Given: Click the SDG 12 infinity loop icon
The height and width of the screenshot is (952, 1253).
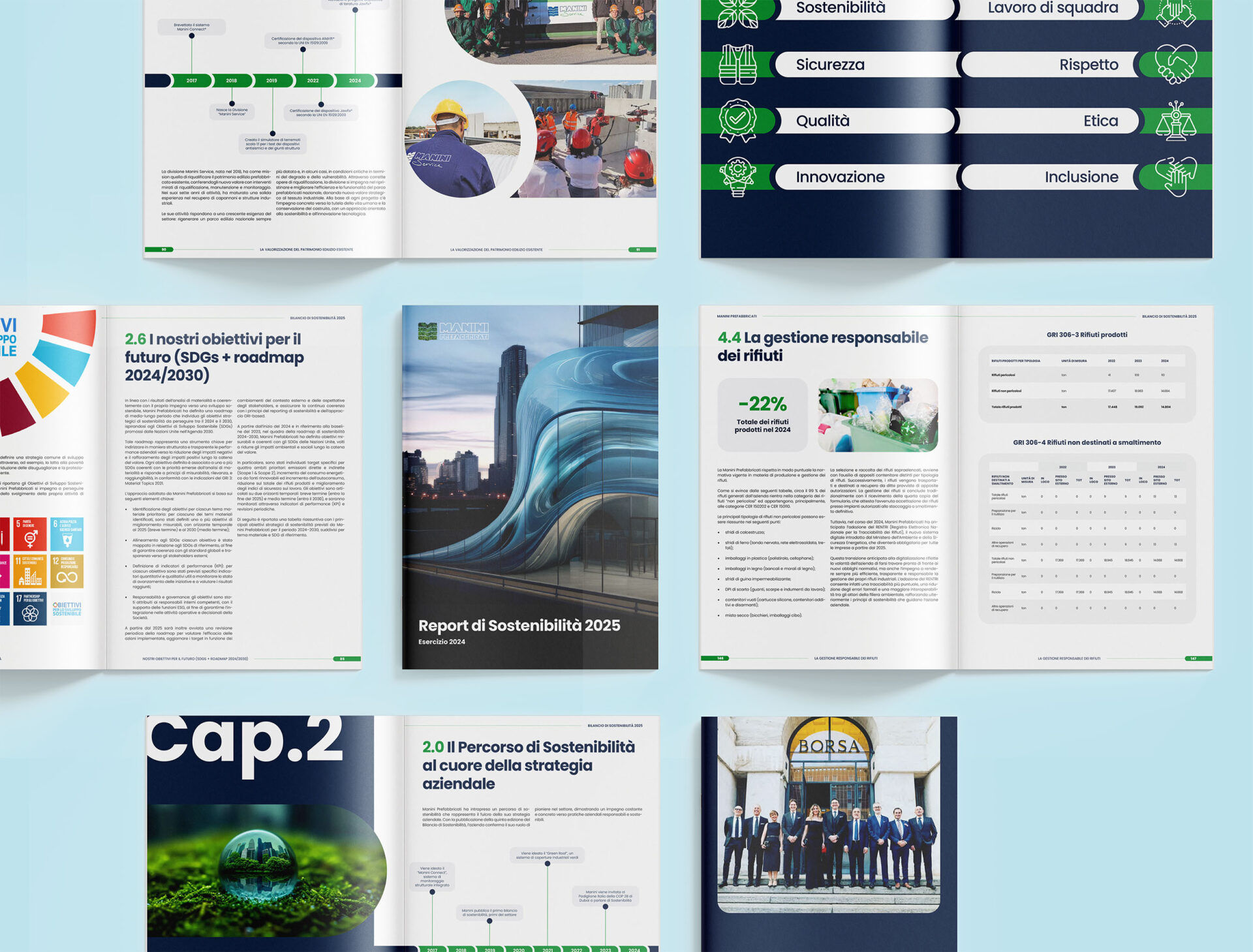Looking at the screenshot, I should 67,571.
